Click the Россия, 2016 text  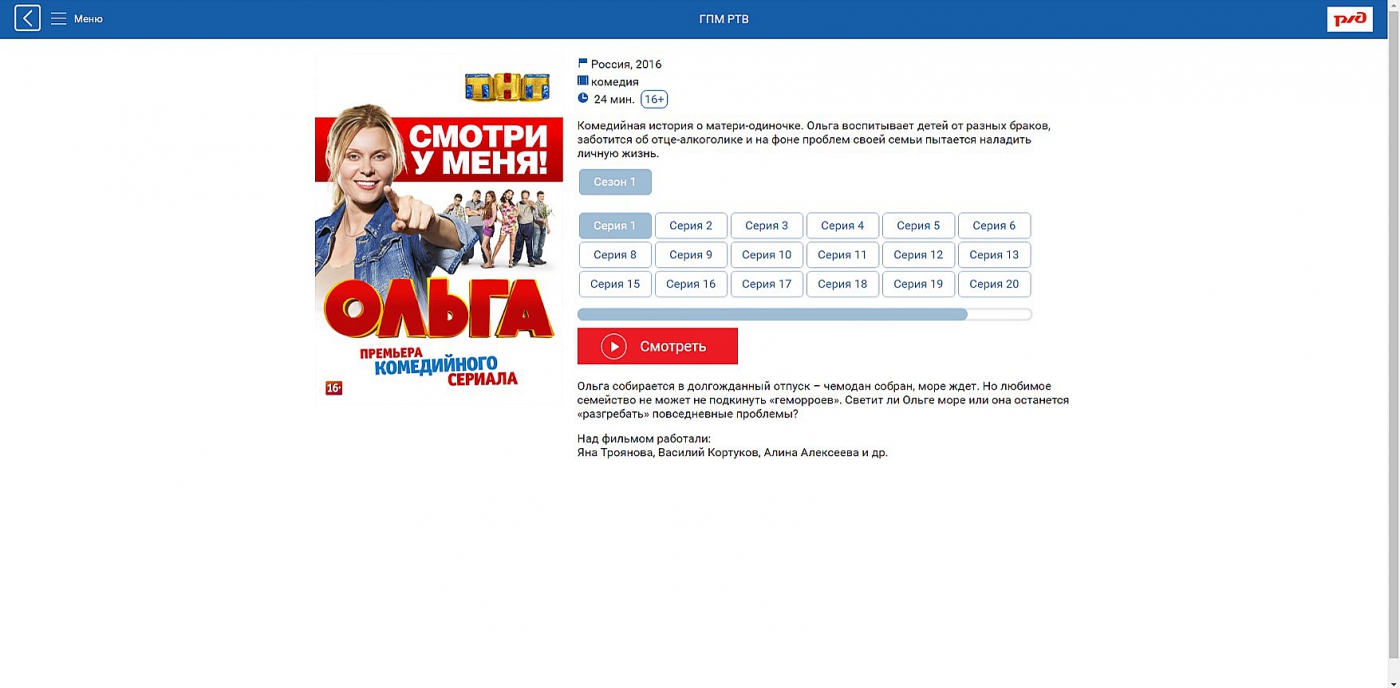tap(626, 64)
